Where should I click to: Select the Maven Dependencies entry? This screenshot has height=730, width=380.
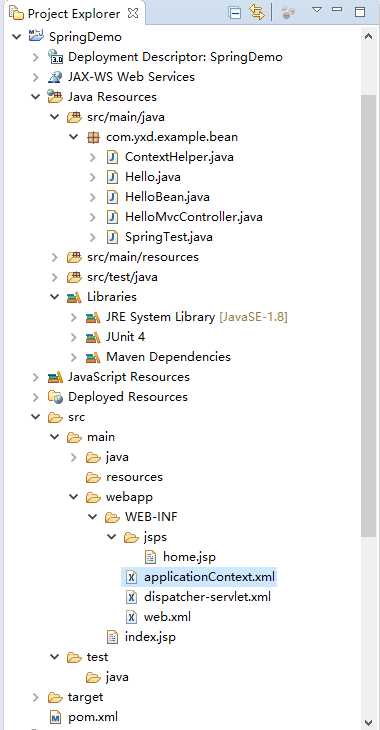point(168,357)
